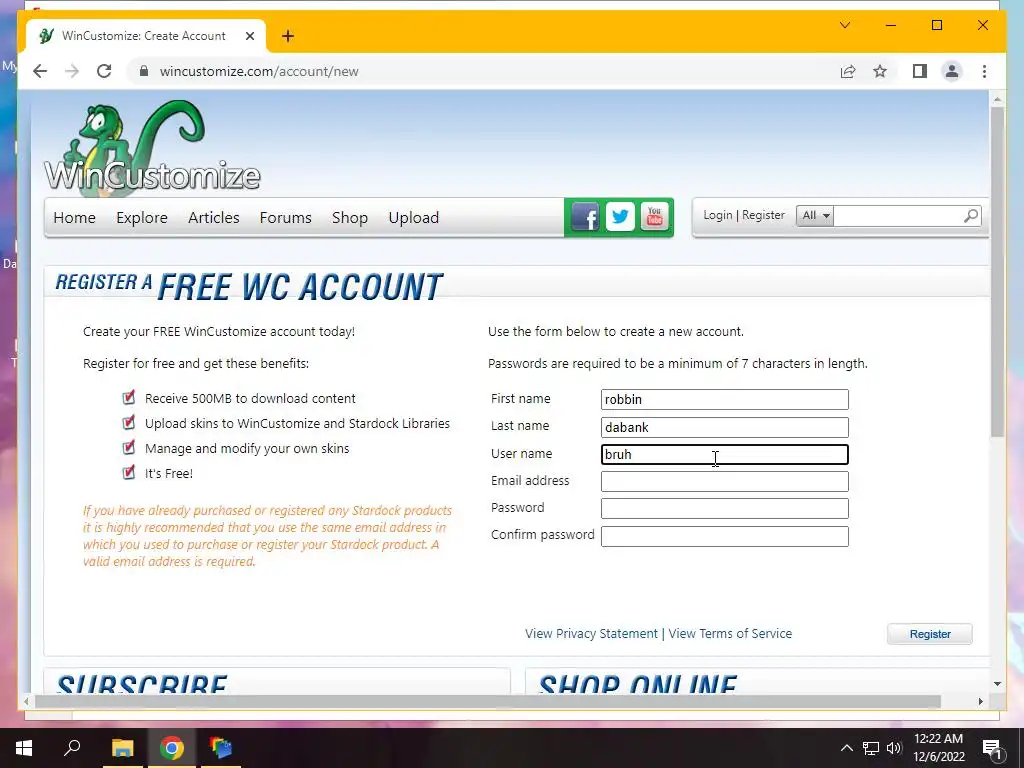The width and height of the screenshot is (1024, 768).
Task: Click the taskbar clock showing 12:22 AM
Action: pyautogui.click(x=938, y=748)
